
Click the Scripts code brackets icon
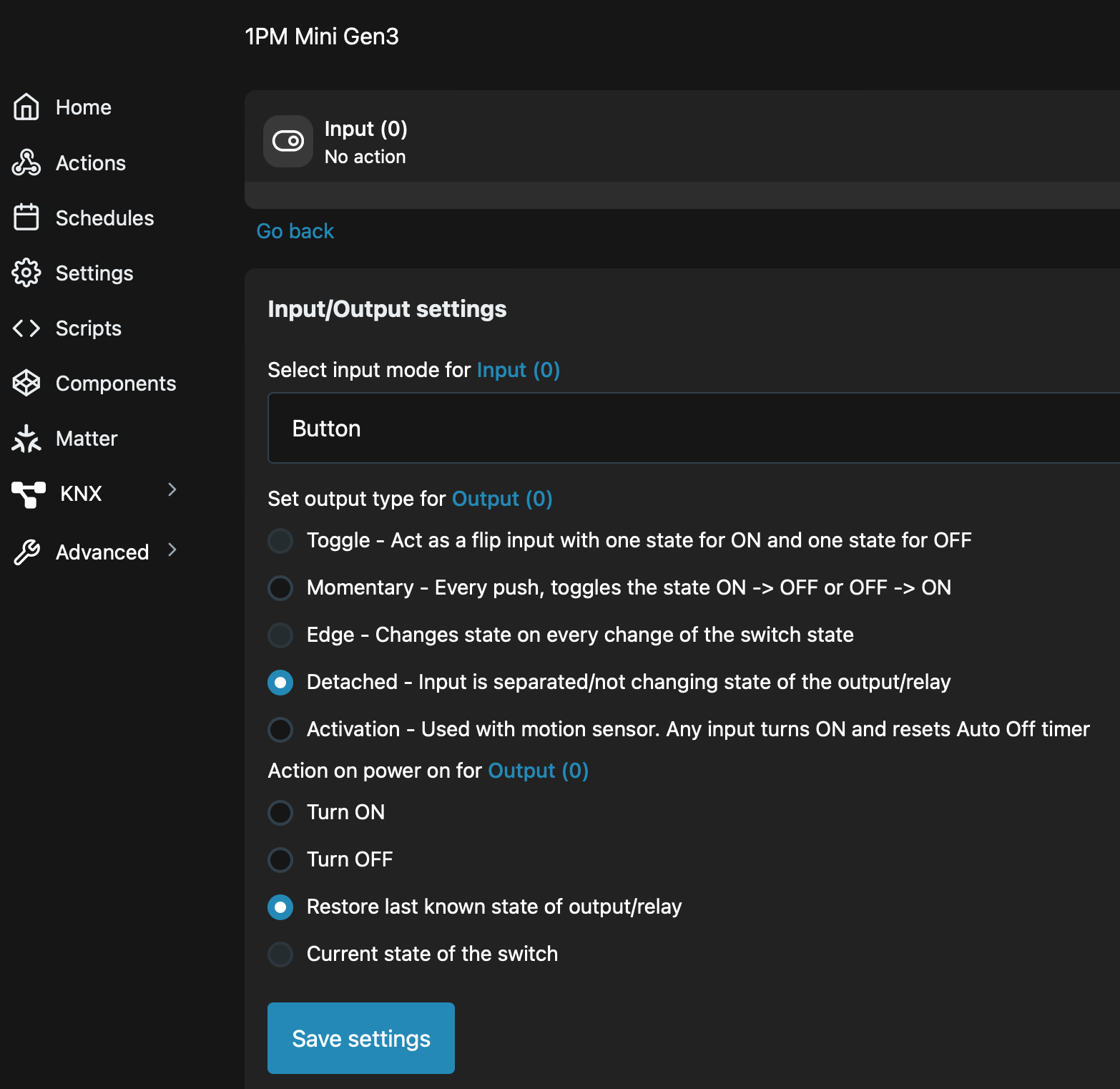26,328
